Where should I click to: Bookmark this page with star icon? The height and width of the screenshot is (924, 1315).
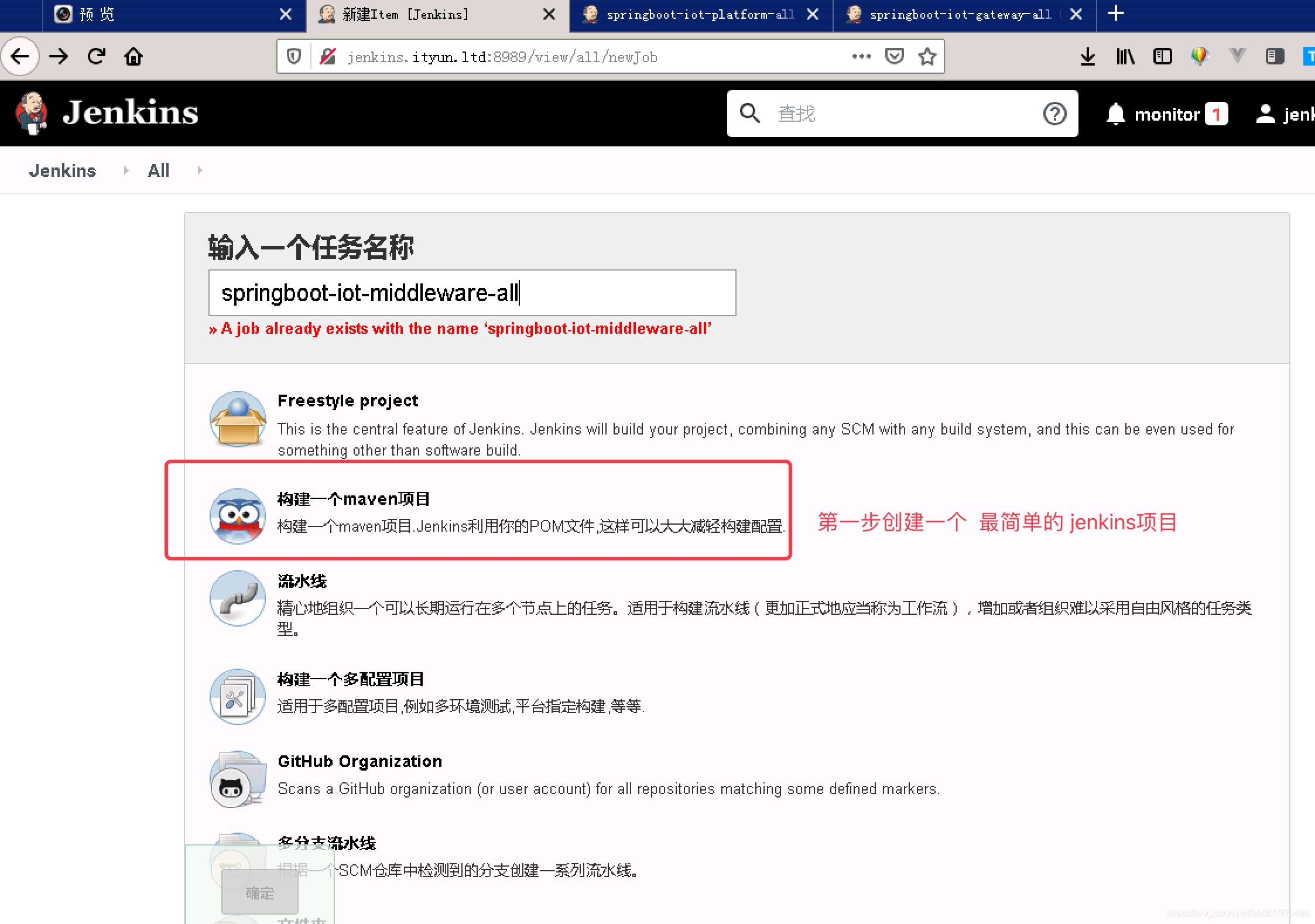pyautogui.click(x=927, y=57)
